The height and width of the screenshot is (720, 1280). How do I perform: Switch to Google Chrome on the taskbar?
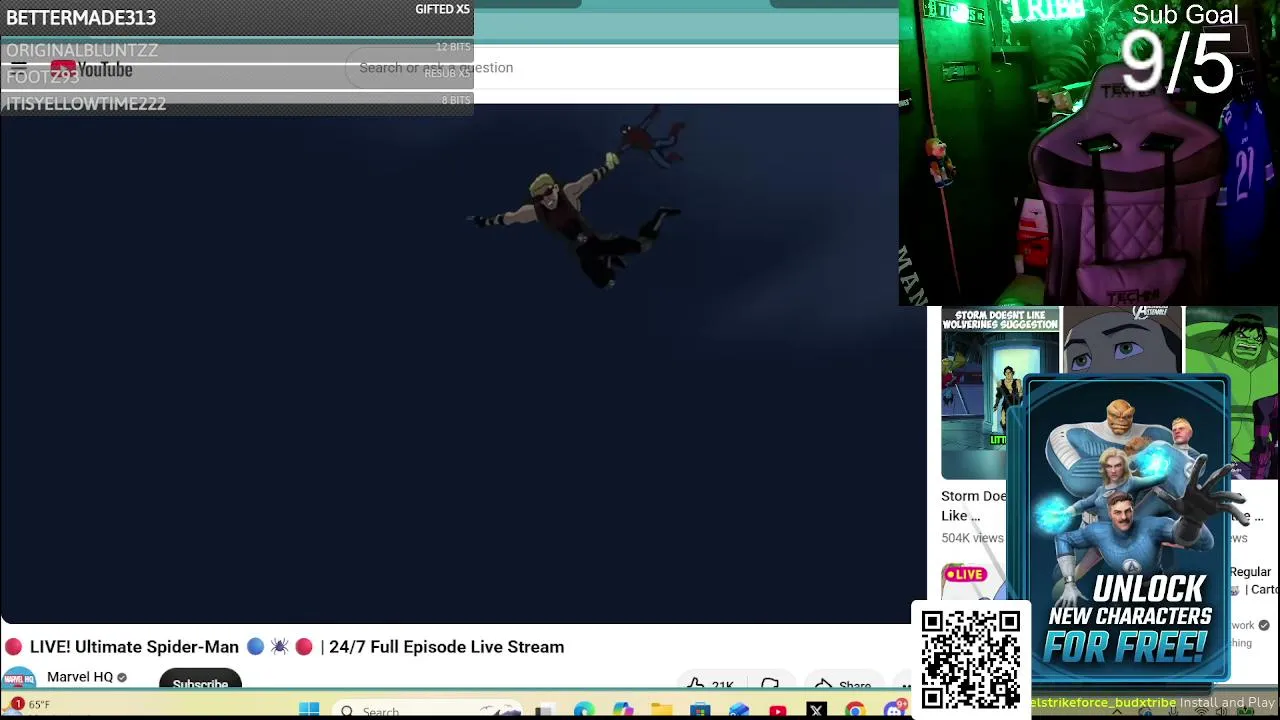[855, 710]
